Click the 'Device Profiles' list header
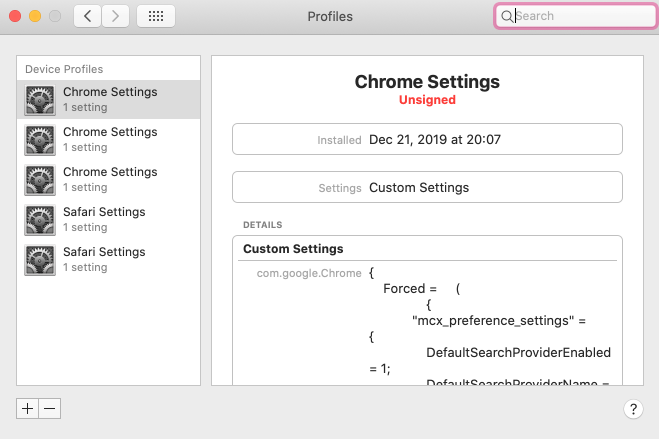Viewport: 659px width, 439px height. (x=64, y=69)
